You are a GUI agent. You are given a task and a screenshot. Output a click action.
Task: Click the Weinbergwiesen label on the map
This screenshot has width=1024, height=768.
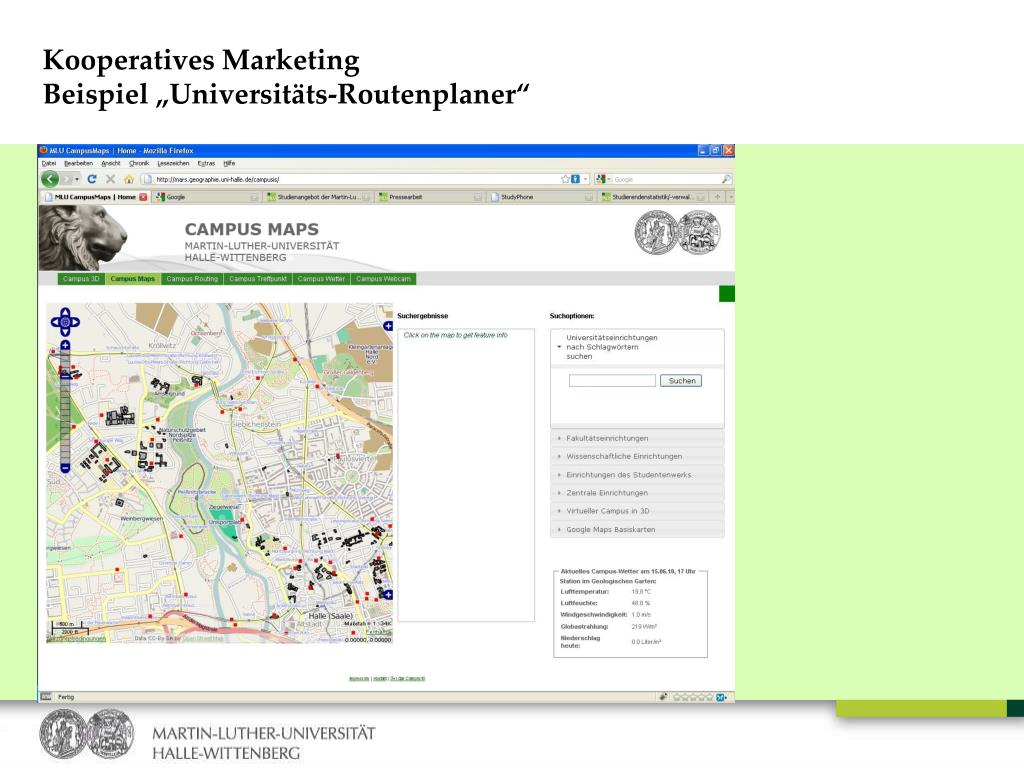tap(142, 519)
